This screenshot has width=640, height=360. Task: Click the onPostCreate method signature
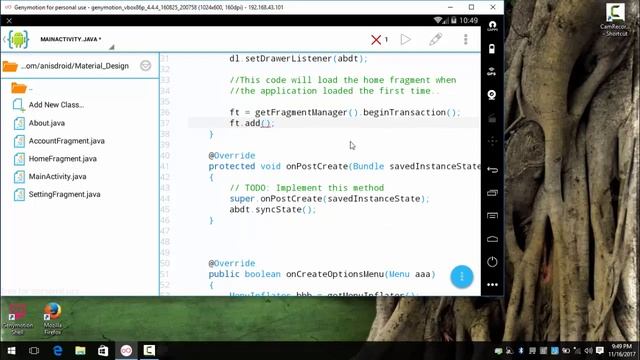point(344,166)
